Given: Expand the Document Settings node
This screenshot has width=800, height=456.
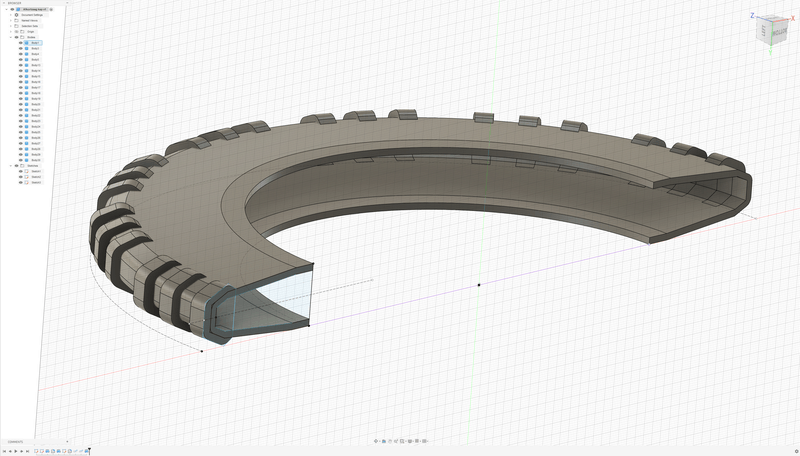Looking at the screenshot, I should (11, 15).
